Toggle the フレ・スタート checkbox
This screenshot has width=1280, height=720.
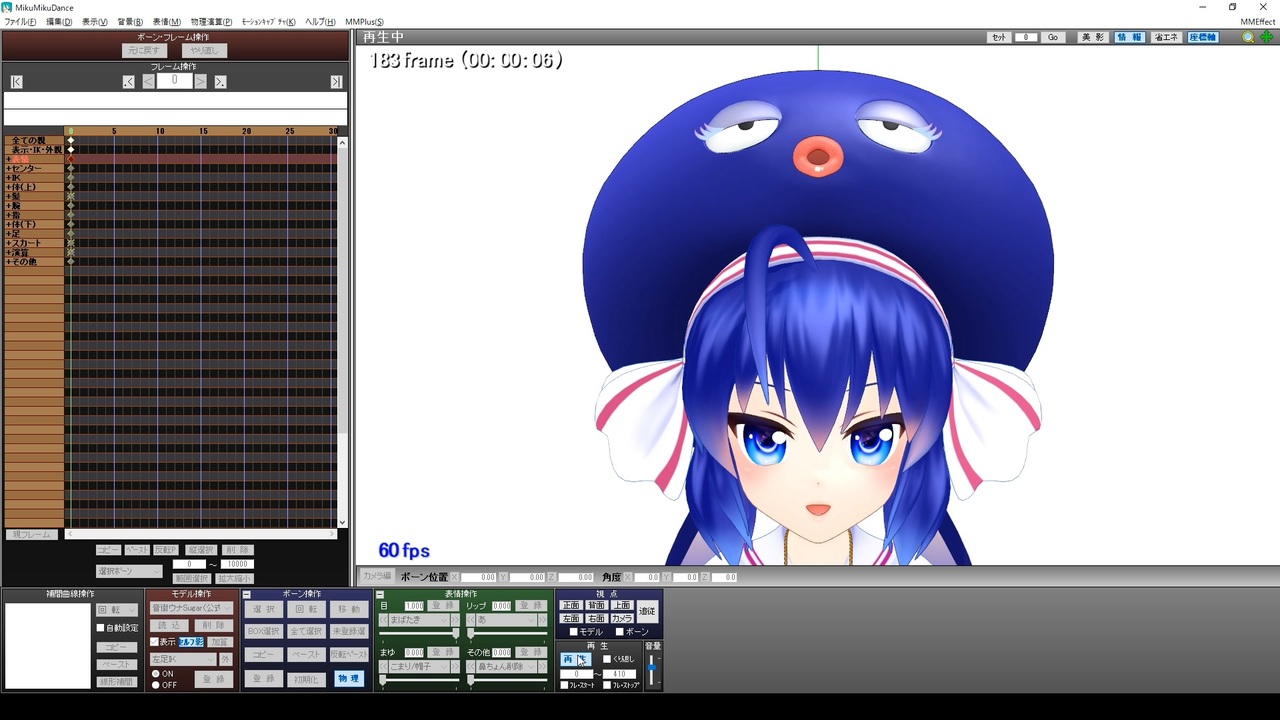coord(565,685)
